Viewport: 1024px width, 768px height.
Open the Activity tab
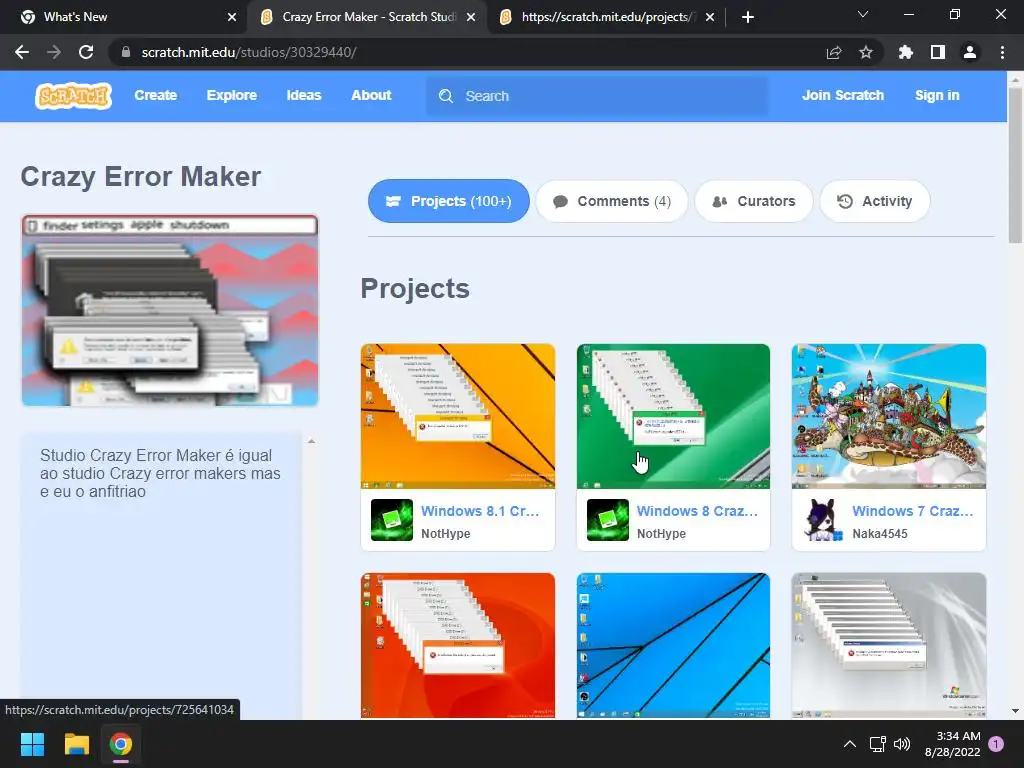point(874,201)
